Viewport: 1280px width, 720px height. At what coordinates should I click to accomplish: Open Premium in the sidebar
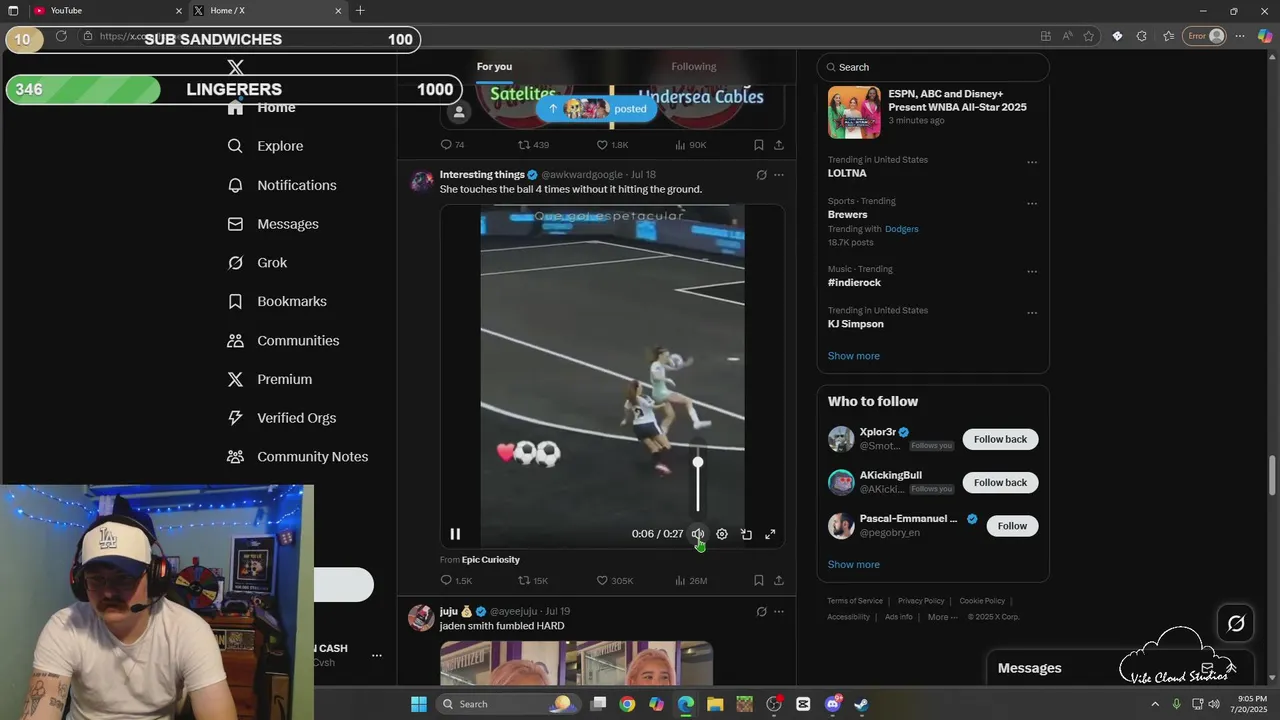click(x=269, y=379)
